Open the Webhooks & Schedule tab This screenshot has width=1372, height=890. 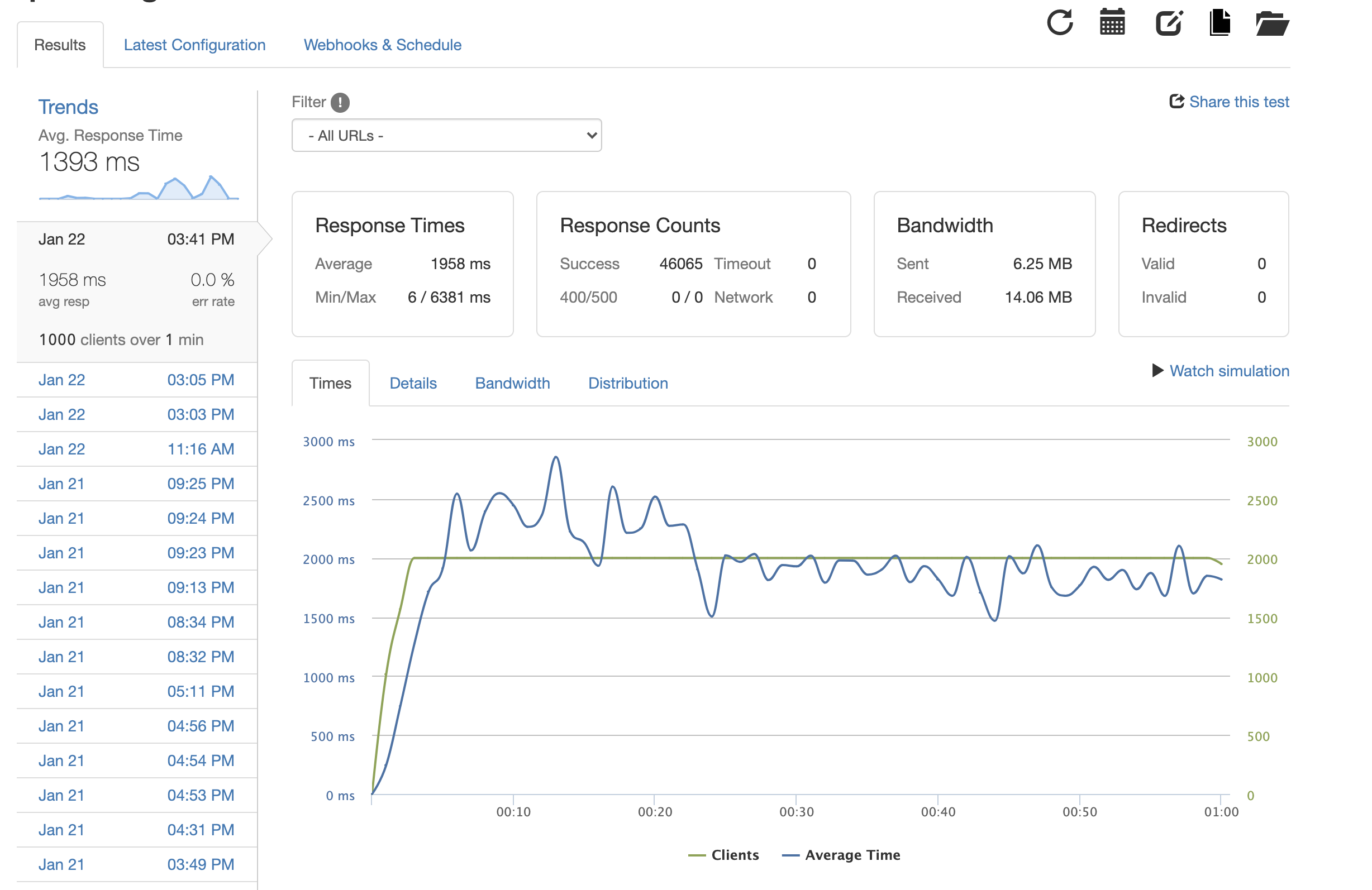click(x=383, y=45)
